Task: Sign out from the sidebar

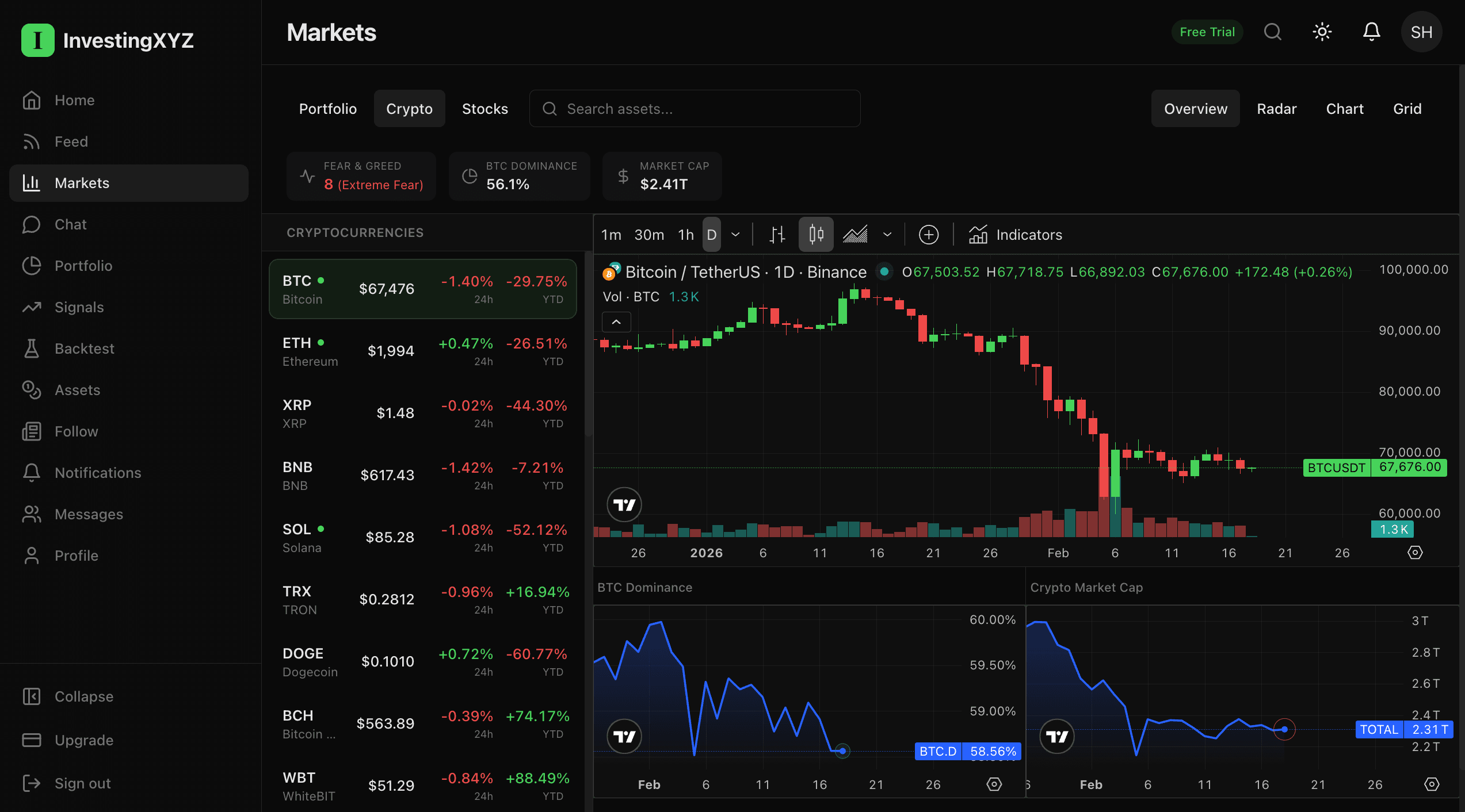Action: 82,783
